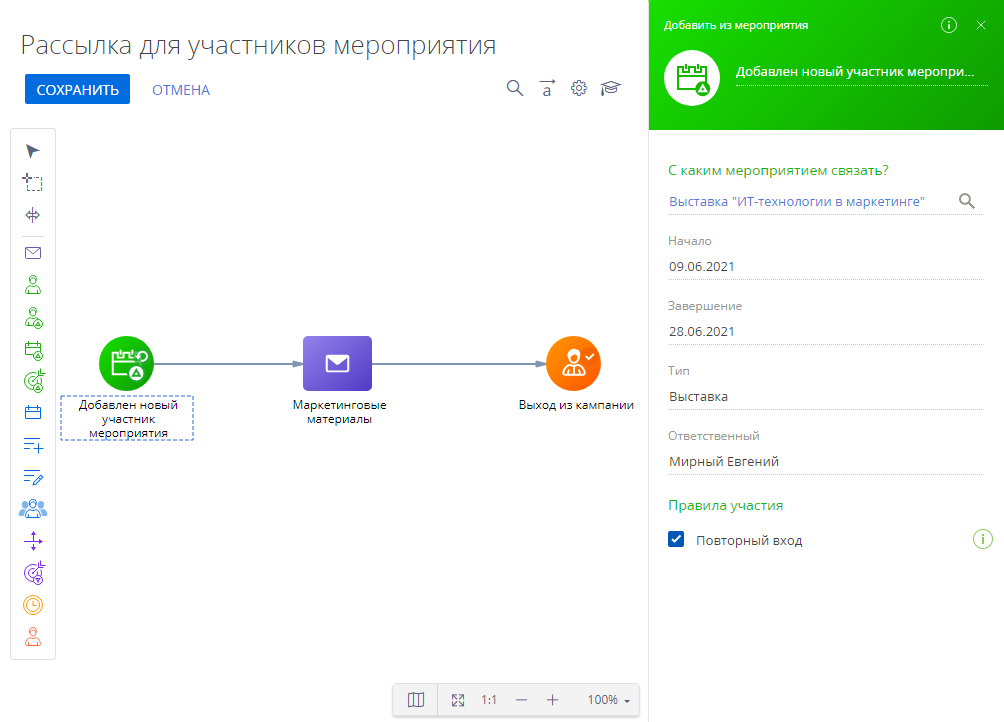The width and height of the screenshot is (1004, 722).
Task: Add the orange exit-contact element
Action: coord(33,637)
